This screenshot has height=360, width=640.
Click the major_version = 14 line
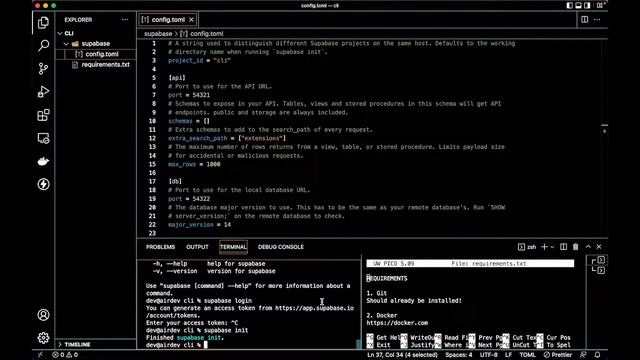(199, 224)
